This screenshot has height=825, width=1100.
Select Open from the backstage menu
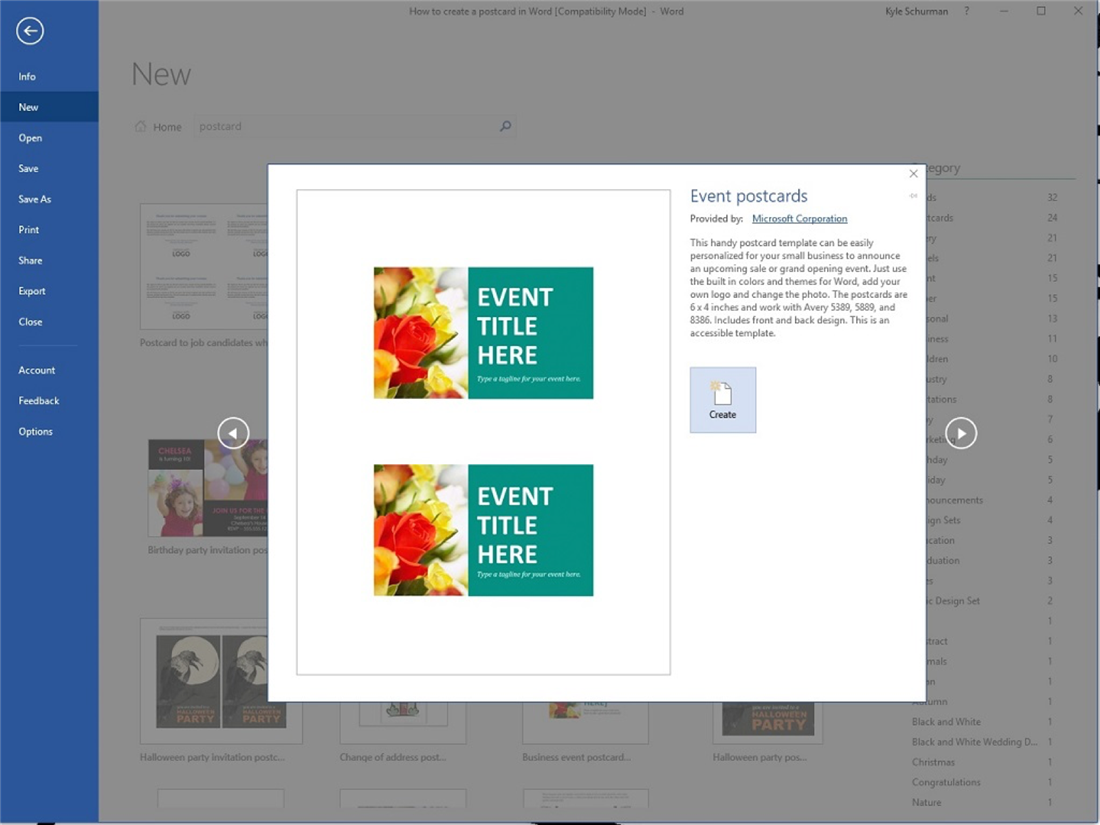30,138
